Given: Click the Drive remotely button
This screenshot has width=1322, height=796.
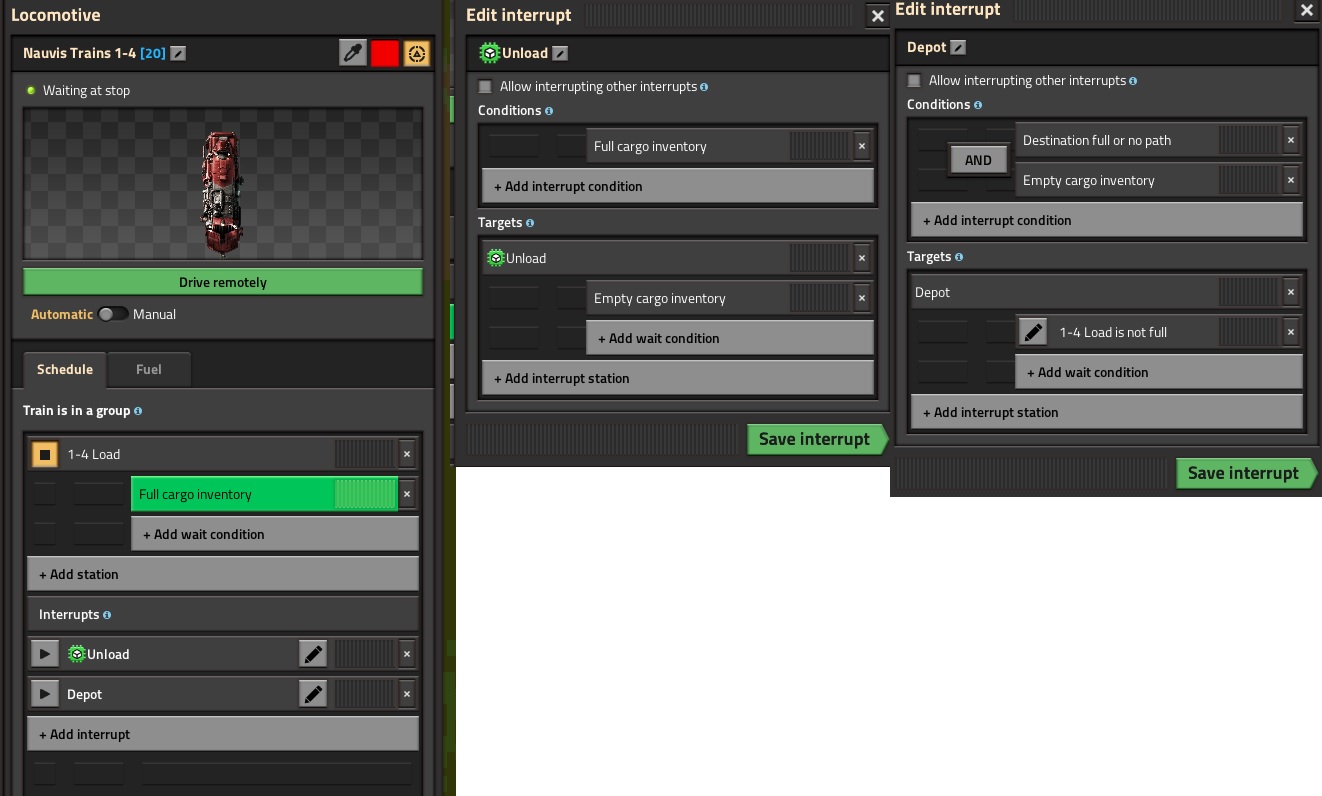Looking at the screenshot, I should (x=223, y=282).
